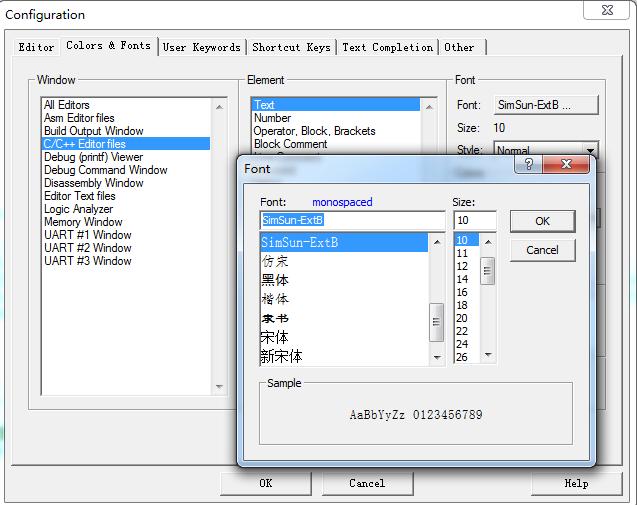This screenshot has width=637, height=505.
Task: Open the User Keywords tab
Action: click(x=201, y=47)
